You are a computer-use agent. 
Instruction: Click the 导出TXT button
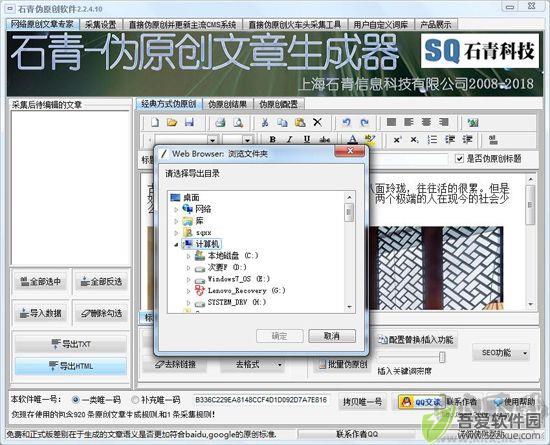71,344
